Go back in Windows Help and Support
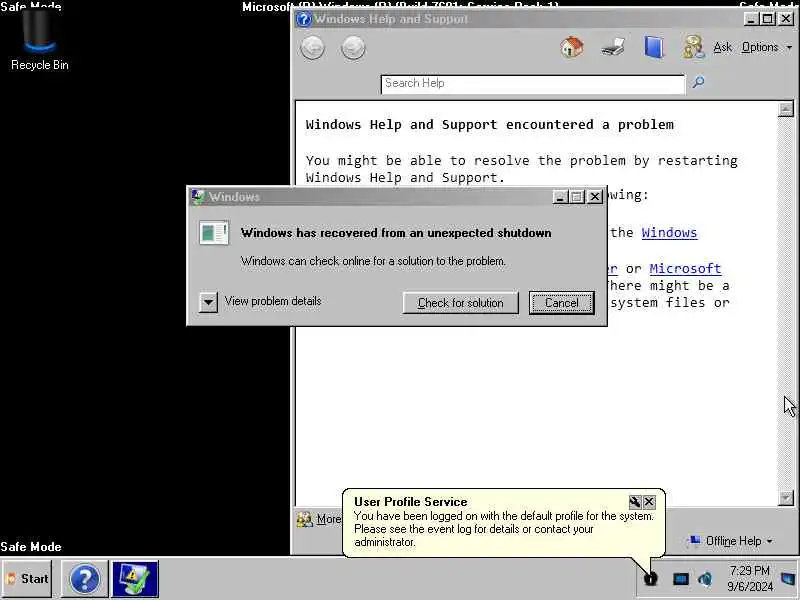Screen dimensions: 800x600 (x=312, y=48)
